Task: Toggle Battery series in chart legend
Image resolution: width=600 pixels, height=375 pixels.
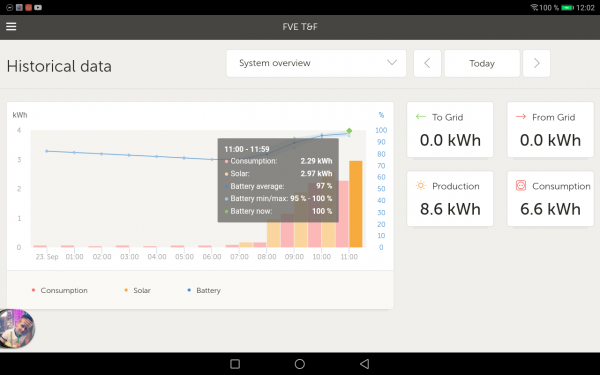Action: point(204,290)
